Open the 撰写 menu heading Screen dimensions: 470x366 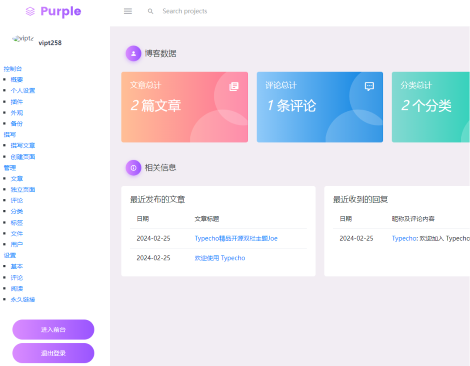10,135
